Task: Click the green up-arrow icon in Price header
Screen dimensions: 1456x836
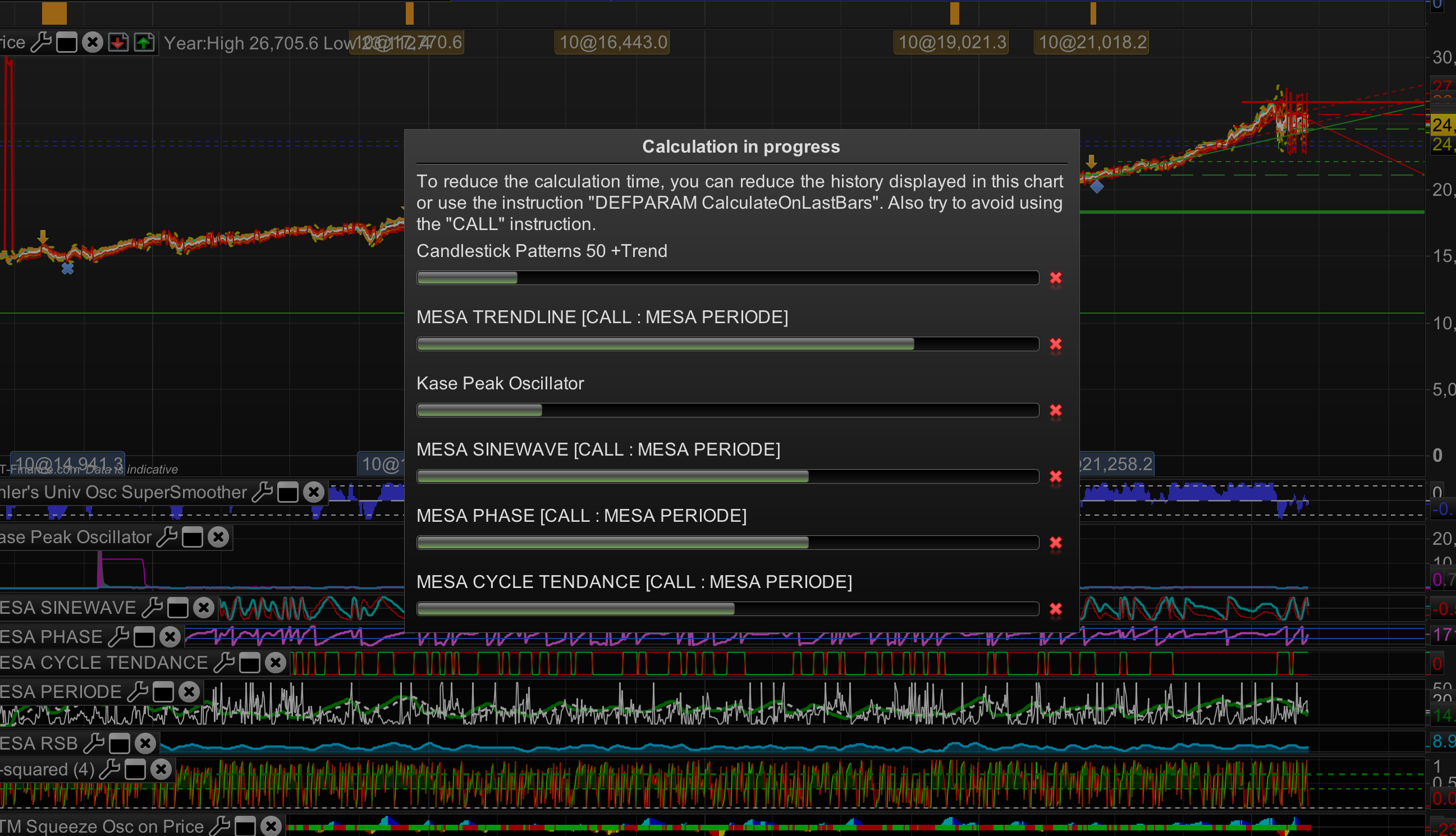Action: point(144,43)
